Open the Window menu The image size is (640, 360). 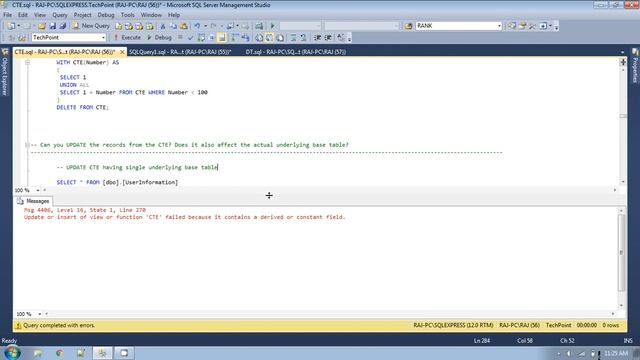[151, 15]
